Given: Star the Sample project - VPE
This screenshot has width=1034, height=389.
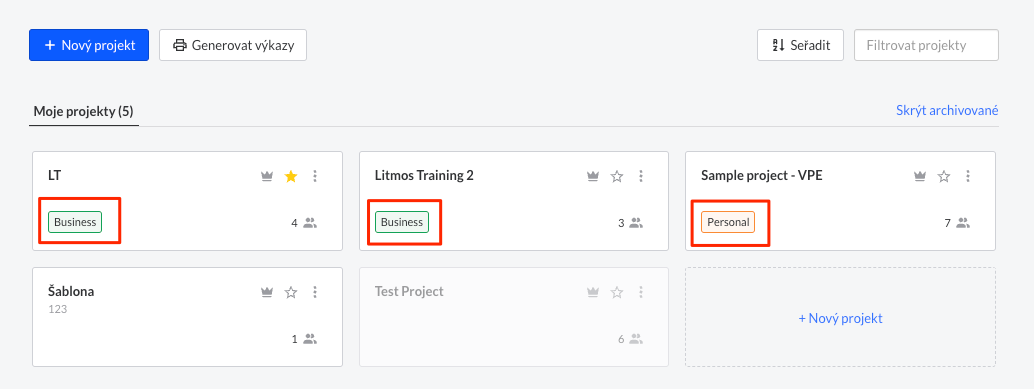Looking at the screenshot, I should [944, 176].
